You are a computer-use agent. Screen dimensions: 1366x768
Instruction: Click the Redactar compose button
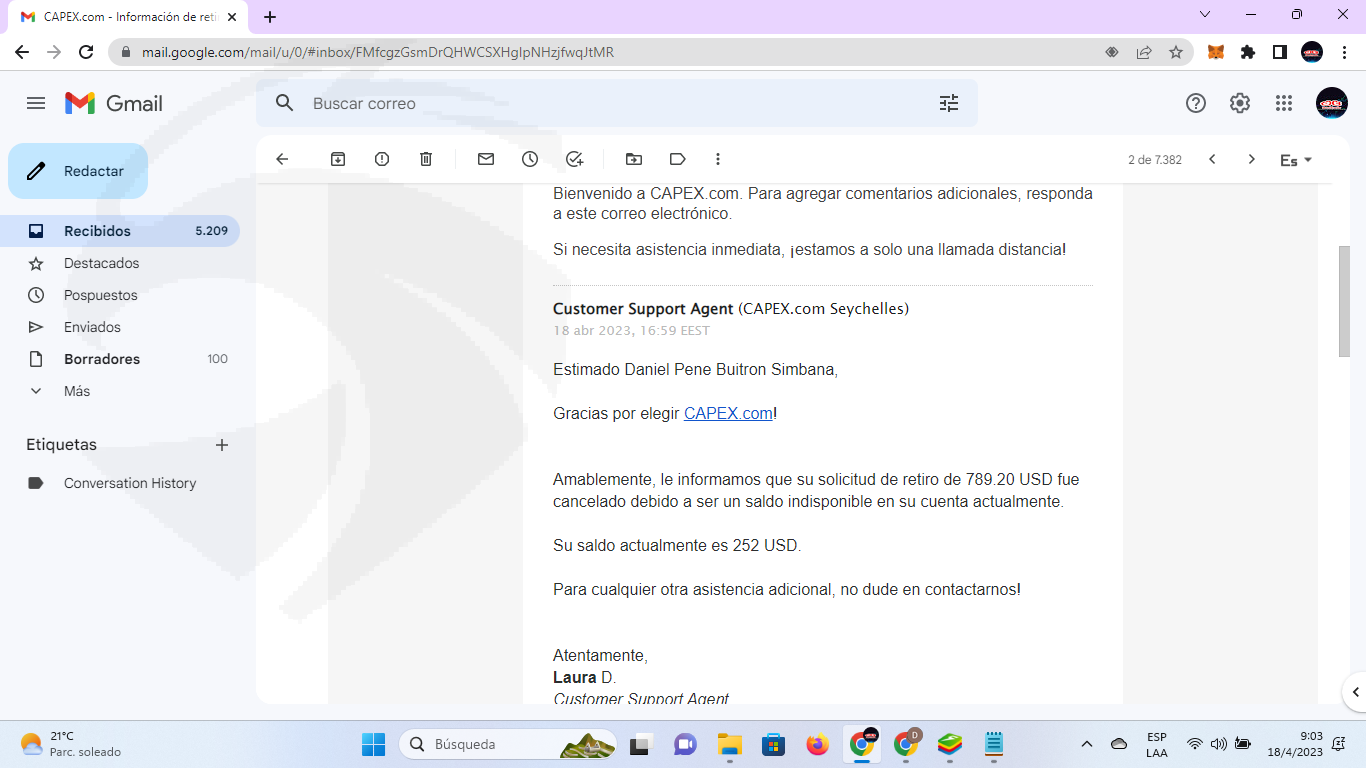click(78, 171)
